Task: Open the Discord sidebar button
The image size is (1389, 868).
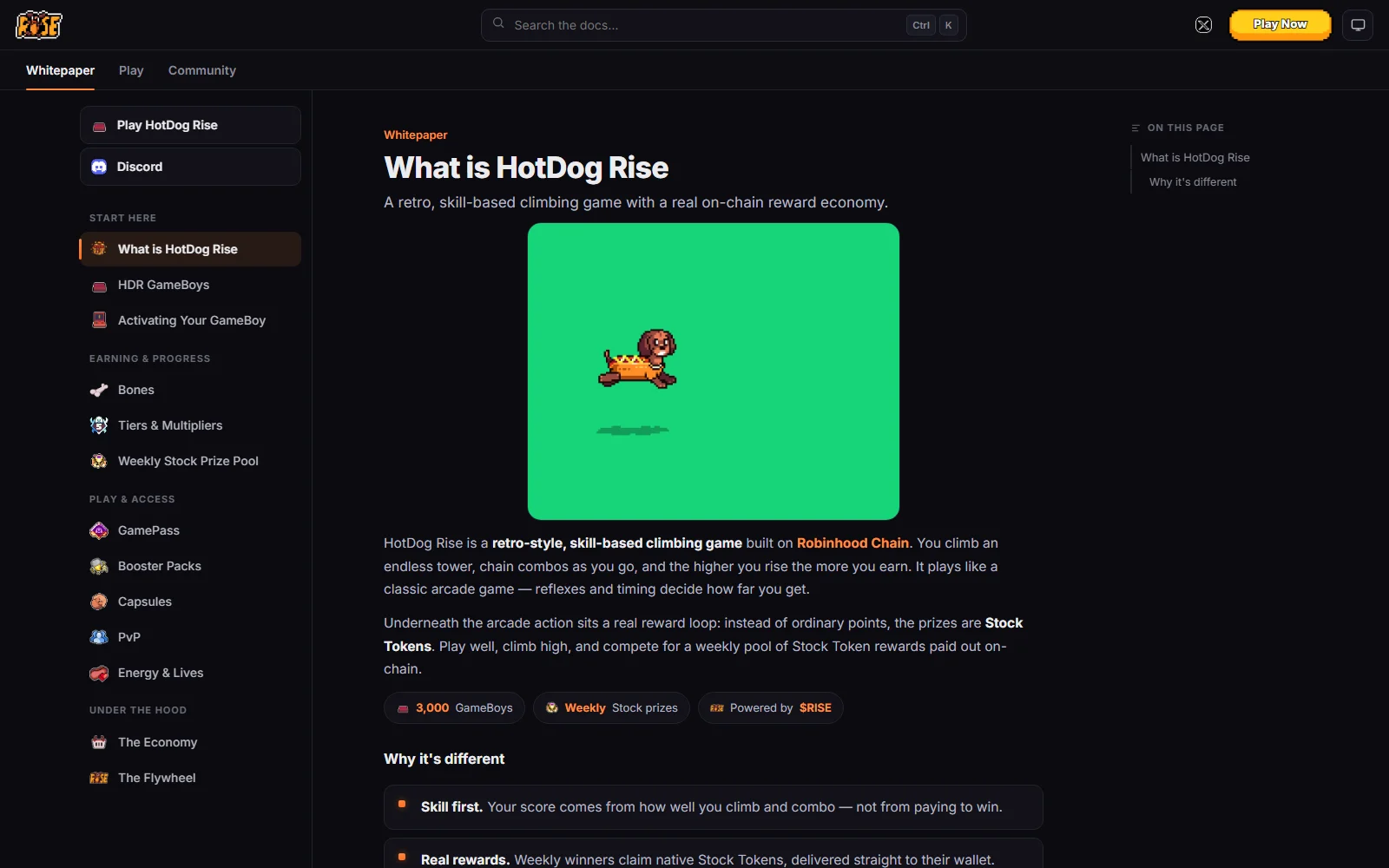Action: tap(190, 167)
